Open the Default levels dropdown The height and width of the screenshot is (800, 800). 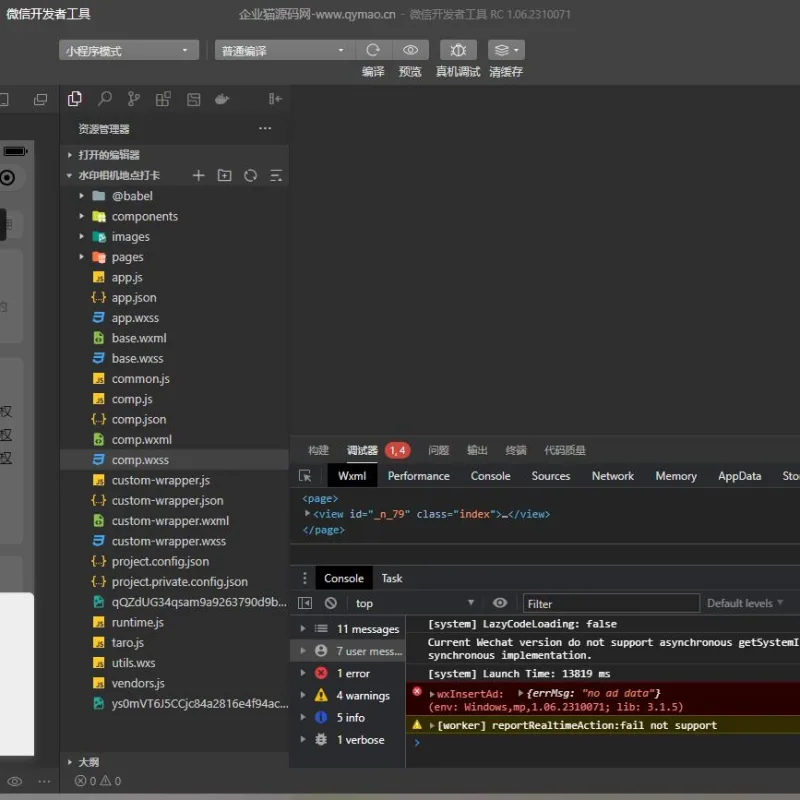(x=745, y=603)
